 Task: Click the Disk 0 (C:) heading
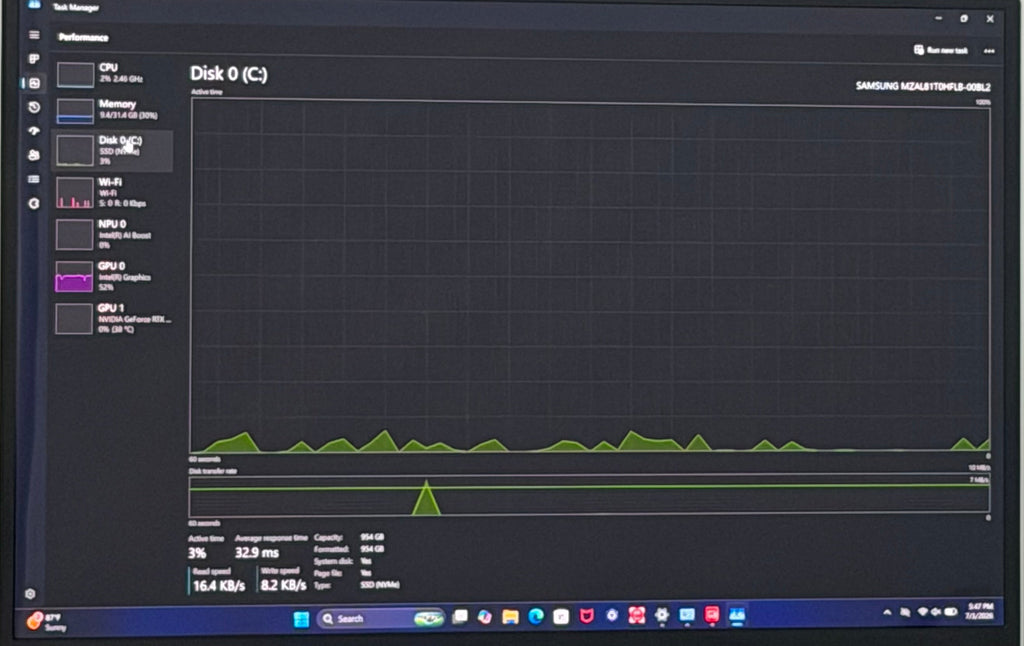(229, 74)
